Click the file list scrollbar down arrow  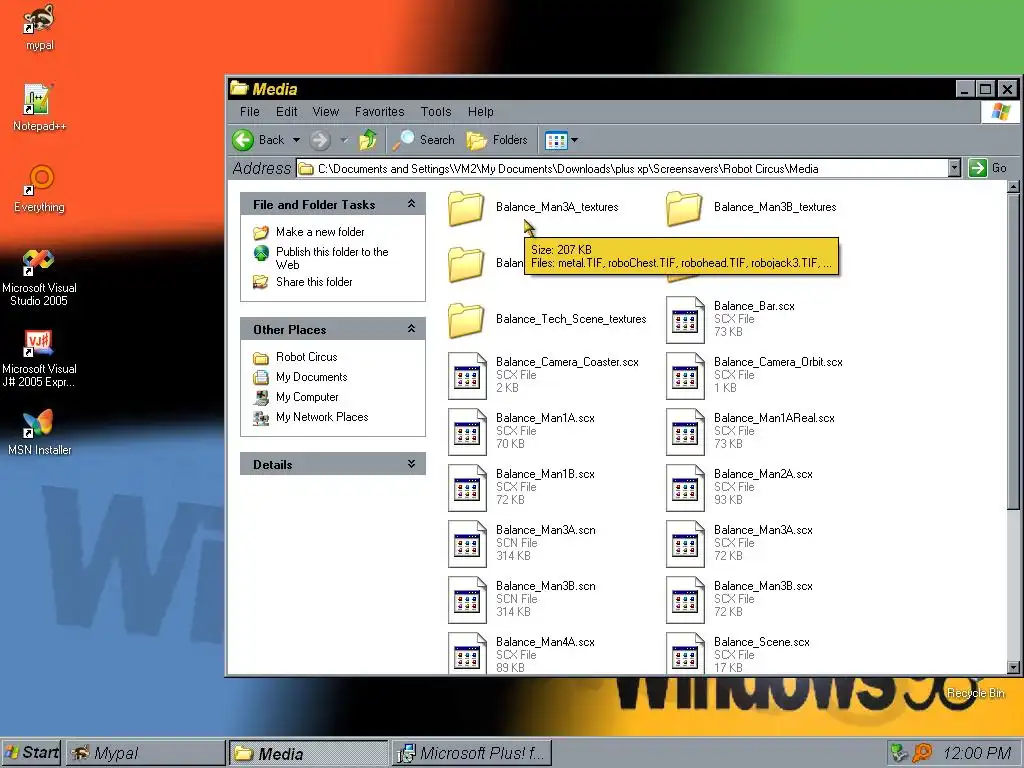tap(1013, 667)
